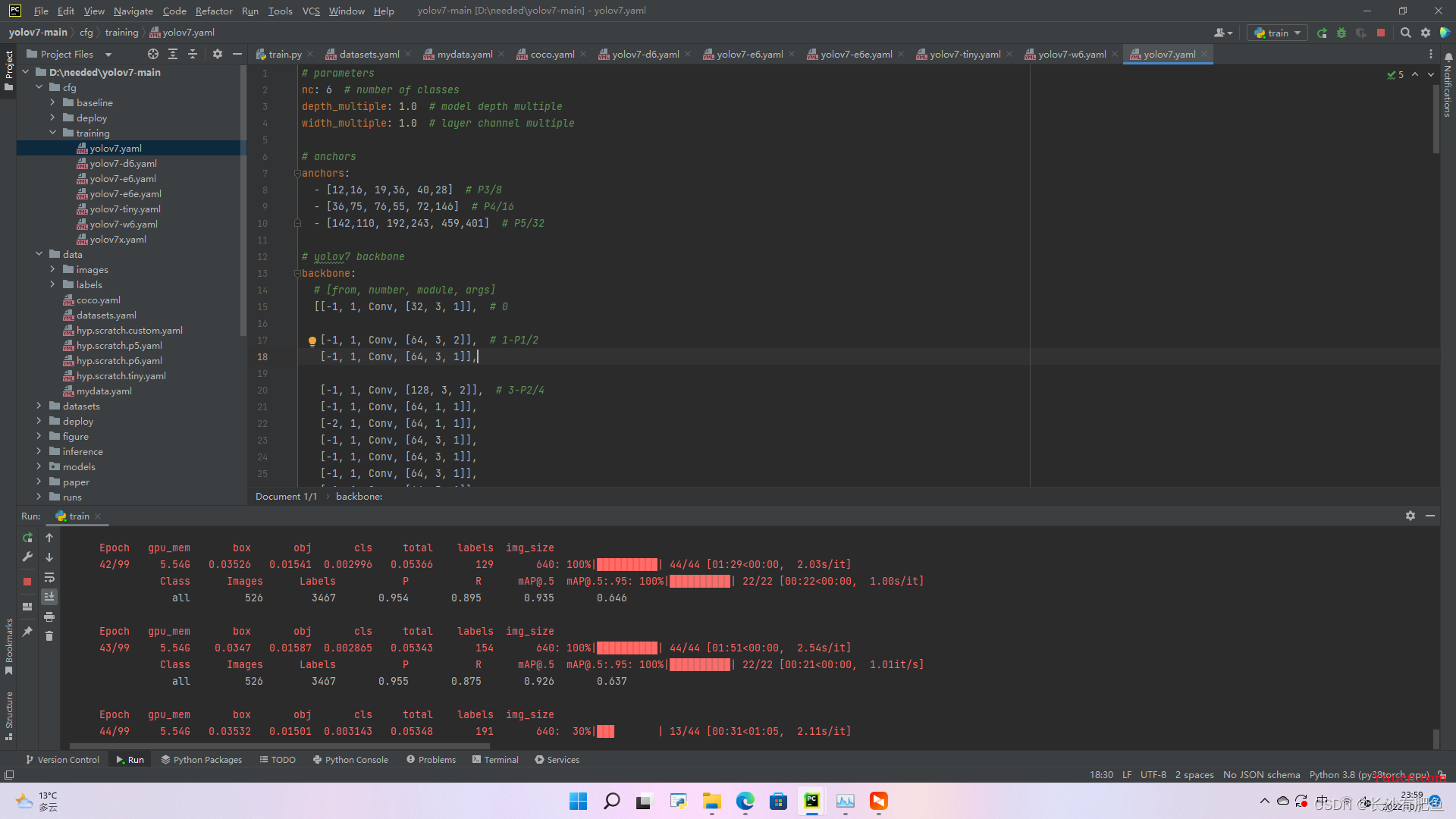Open the Terminal tool window tab

click(495, 760)
